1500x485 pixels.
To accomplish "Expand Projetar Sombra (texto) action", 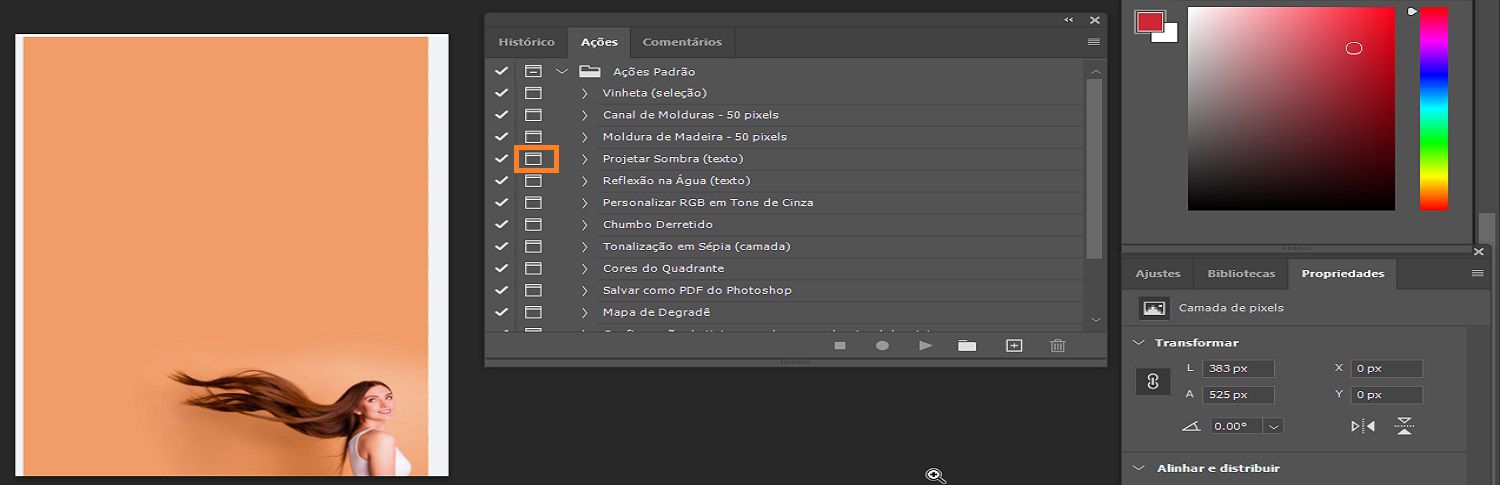I will pos(585,159).
